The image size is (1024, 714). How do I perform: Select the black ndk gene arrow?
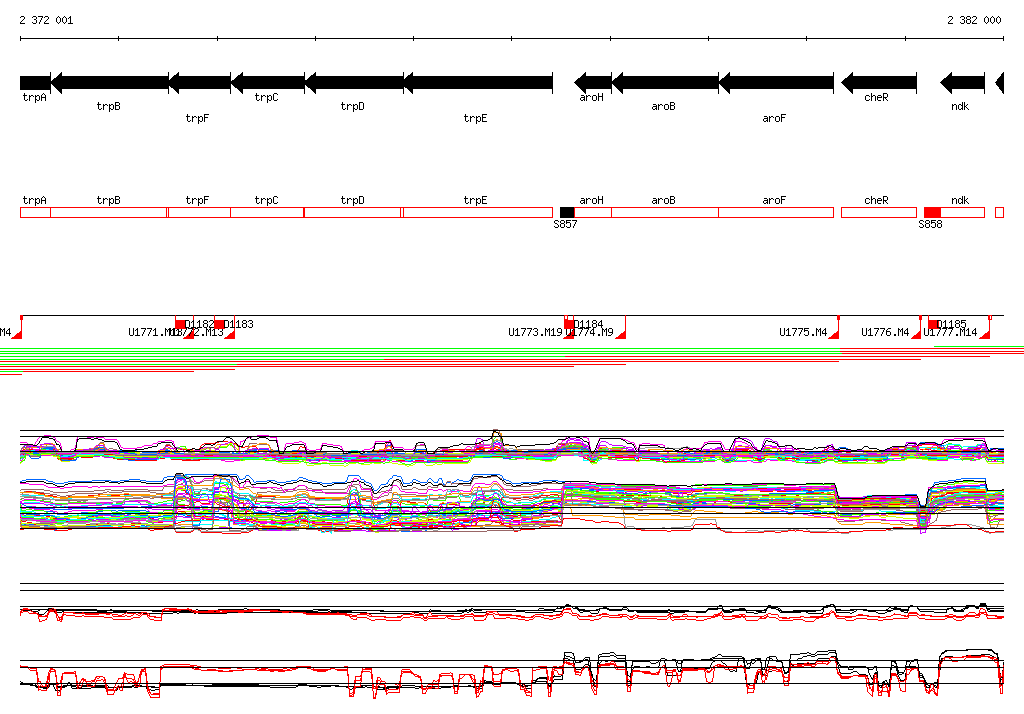962,83
